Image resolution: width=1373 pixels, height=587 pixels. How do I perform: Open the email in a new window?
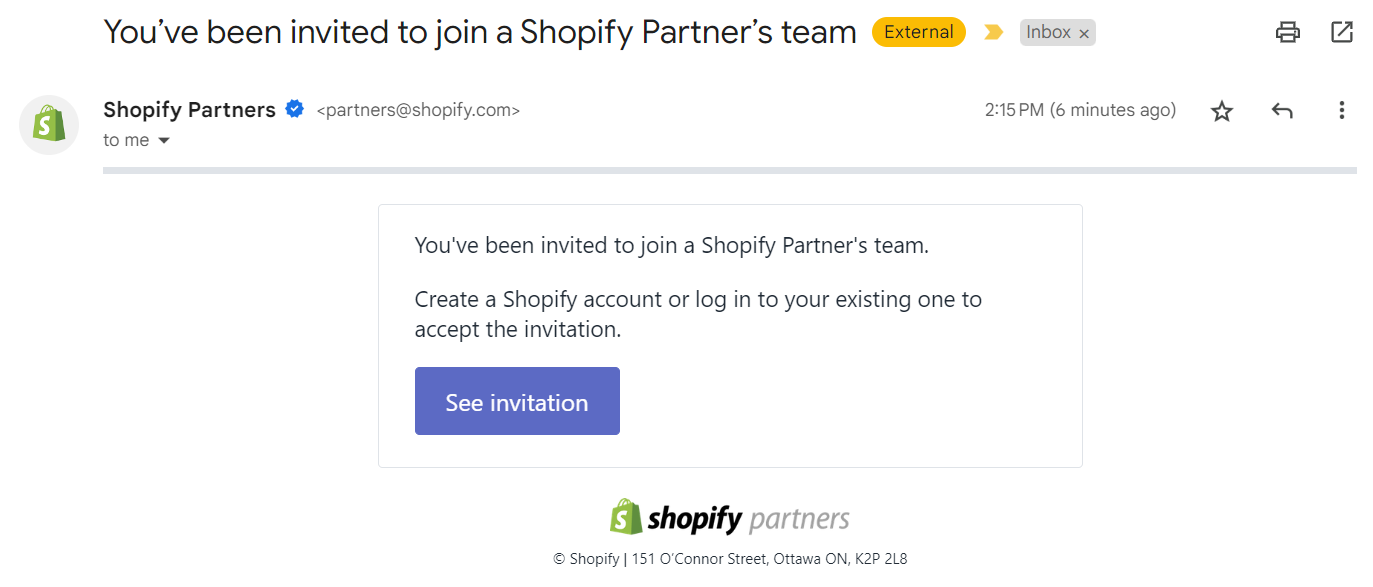pos(1342,32)
